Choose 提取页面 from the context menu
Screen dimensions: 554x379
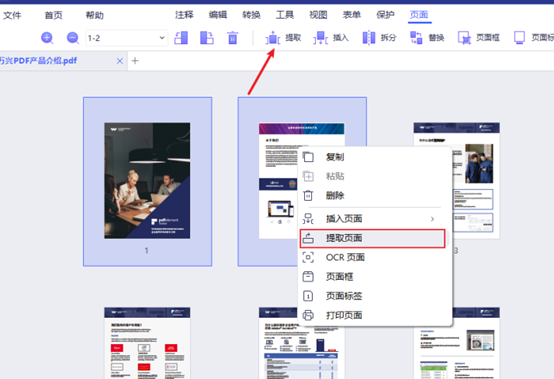372,238
